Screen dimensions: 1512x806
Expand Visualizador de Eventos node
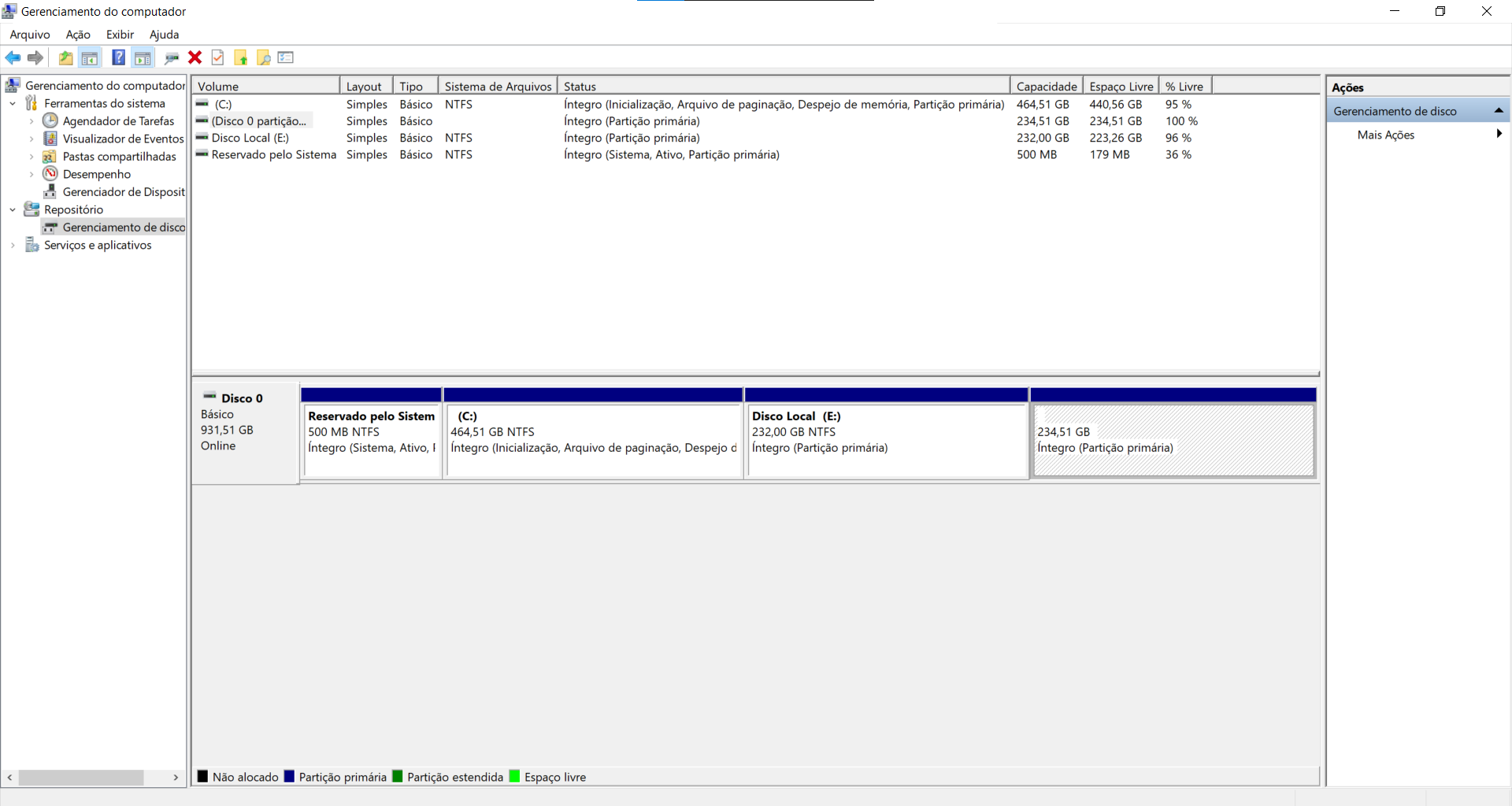coord(31,139)
